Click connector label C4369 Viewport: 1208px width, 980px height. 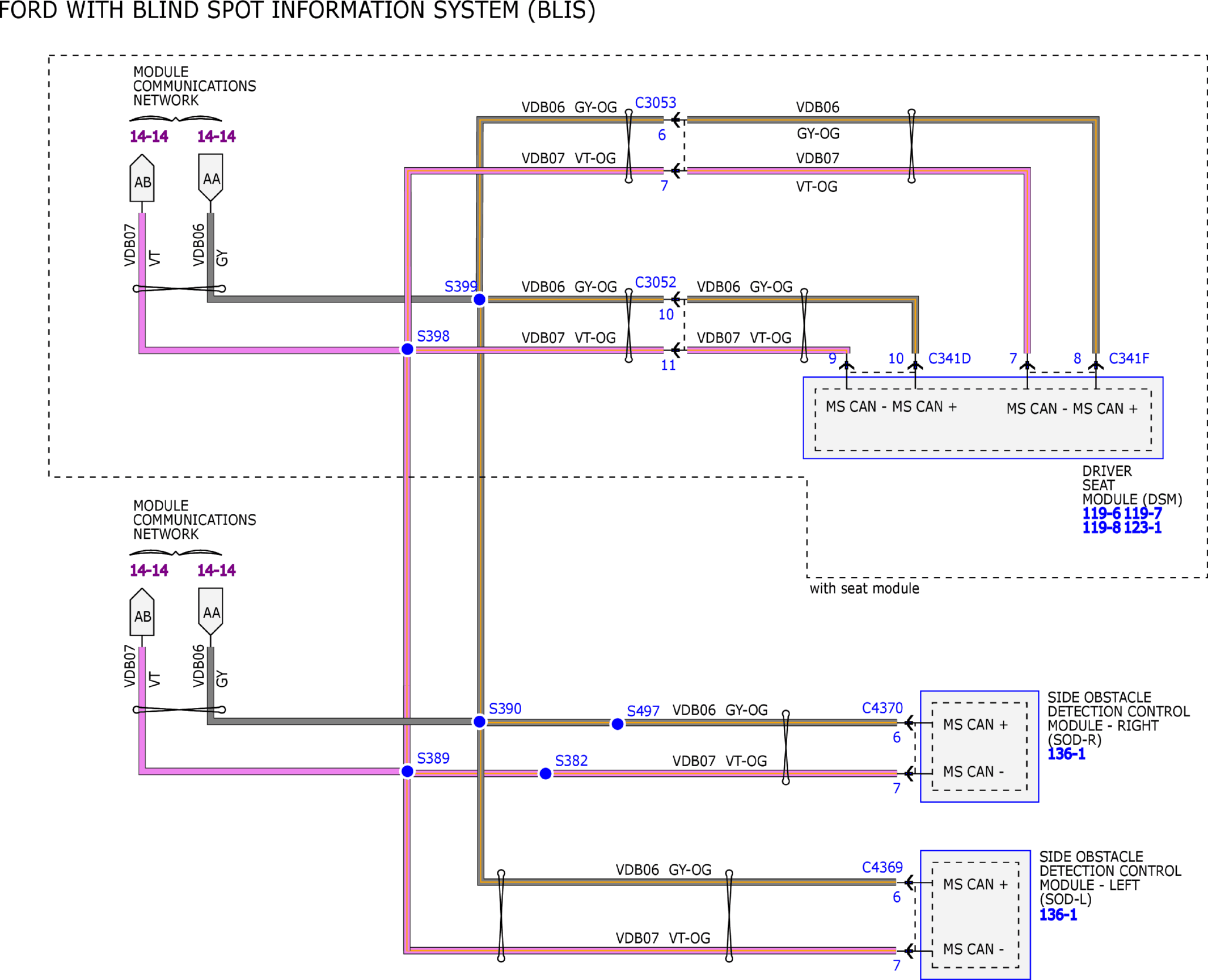pyautogui.click(x=882, y=867)
